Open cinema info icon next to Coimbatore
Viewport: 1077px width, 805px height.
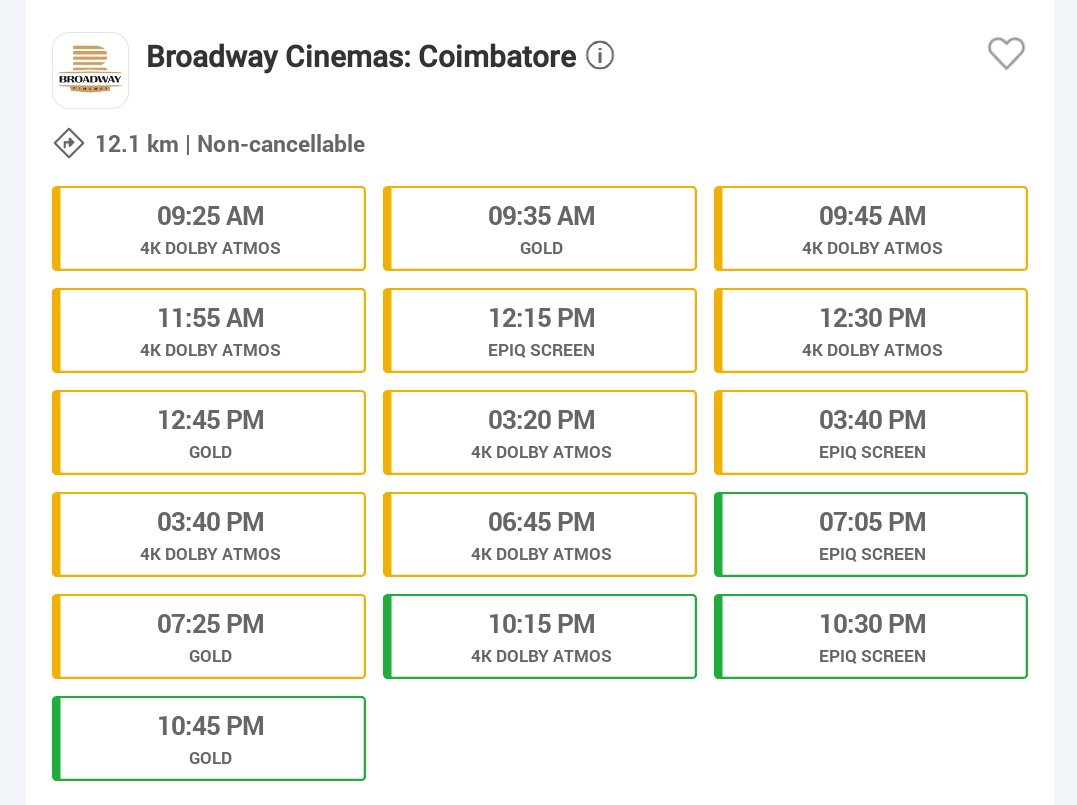point(600,56)
